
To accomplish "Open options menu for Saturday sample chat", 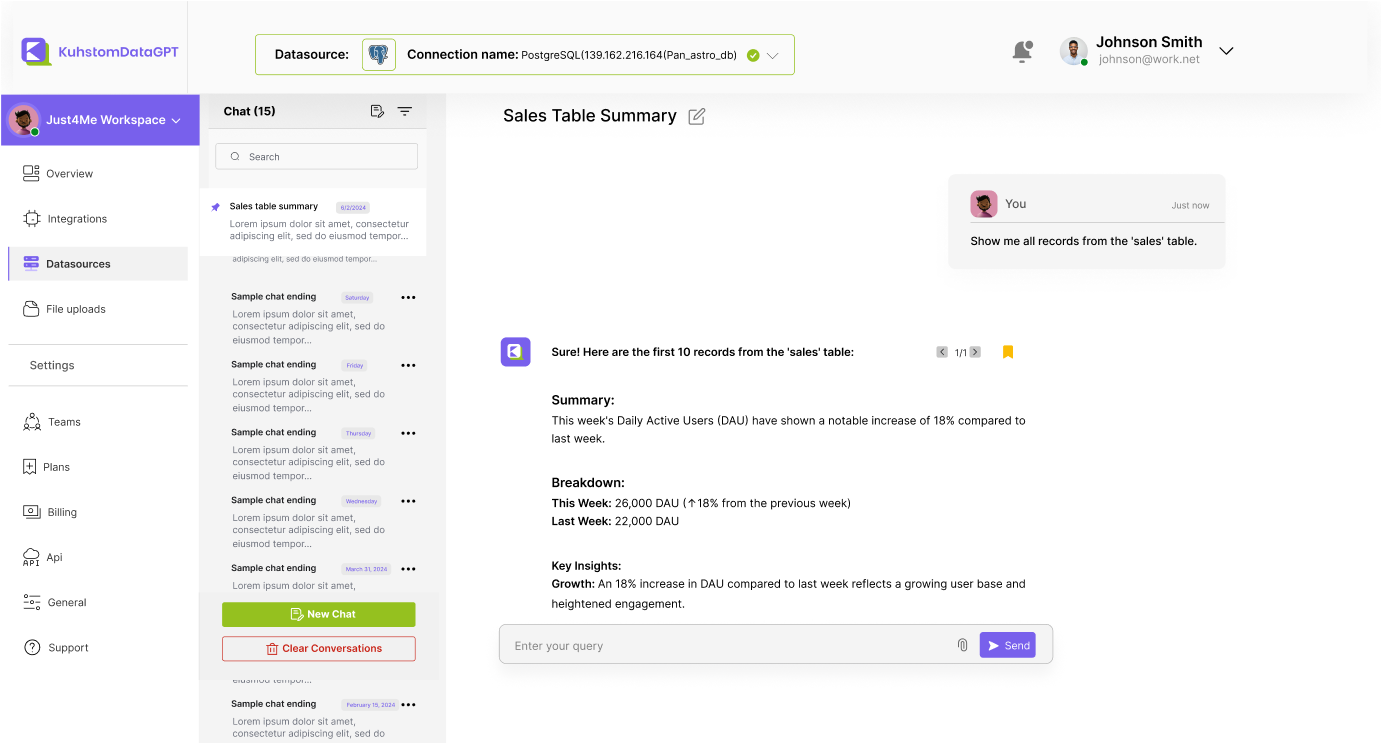I will [x=408, y=297].
